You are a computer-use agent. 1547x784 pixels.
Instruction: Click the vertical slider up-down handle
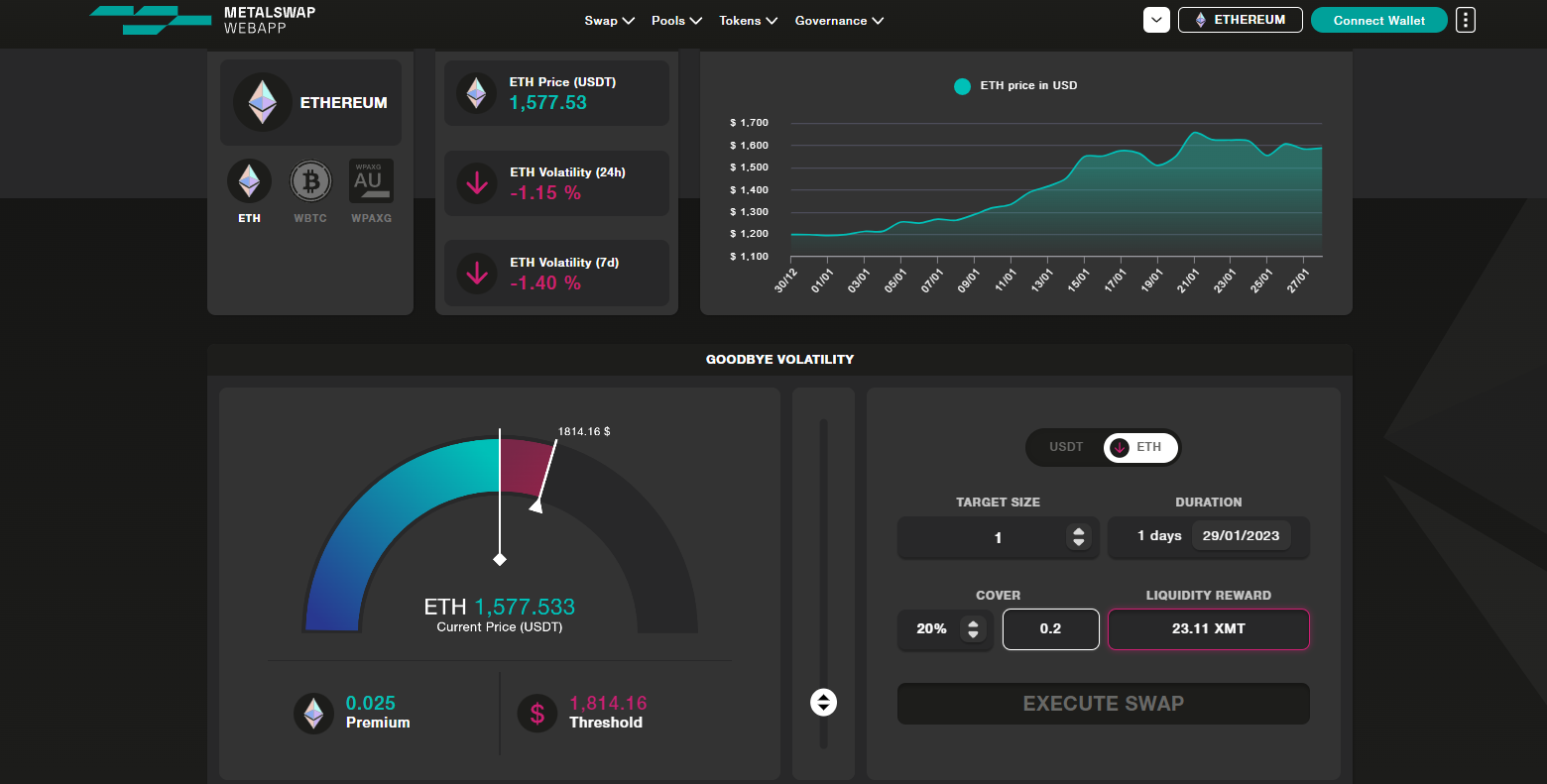point(823,702)
